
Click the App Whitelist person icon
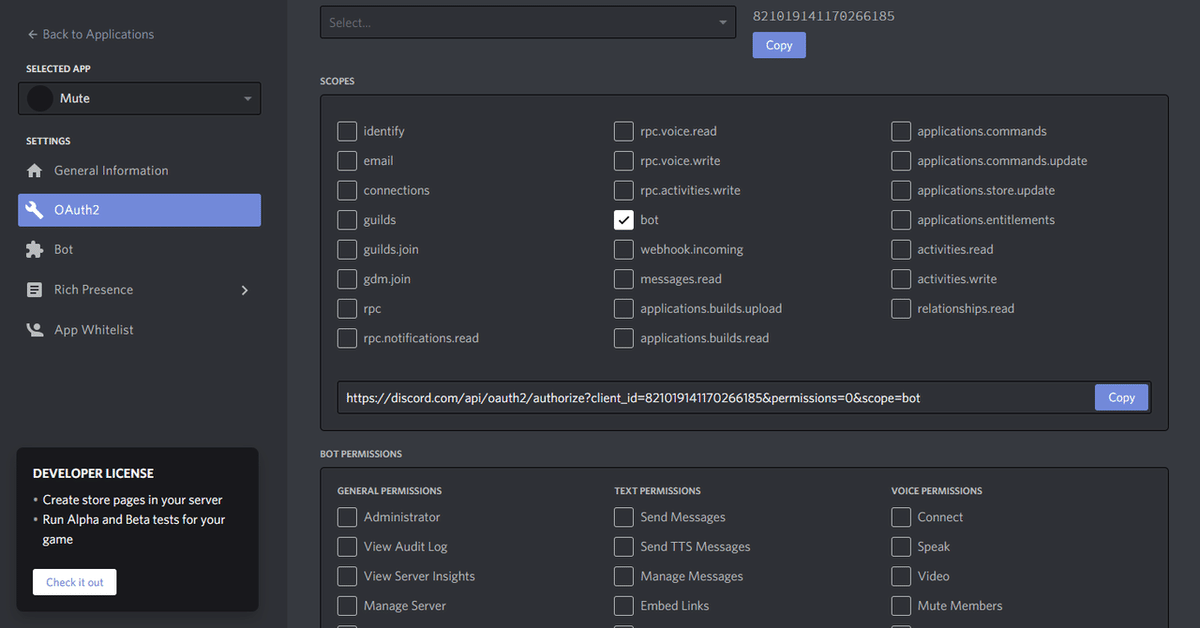[x=35, y=330]
